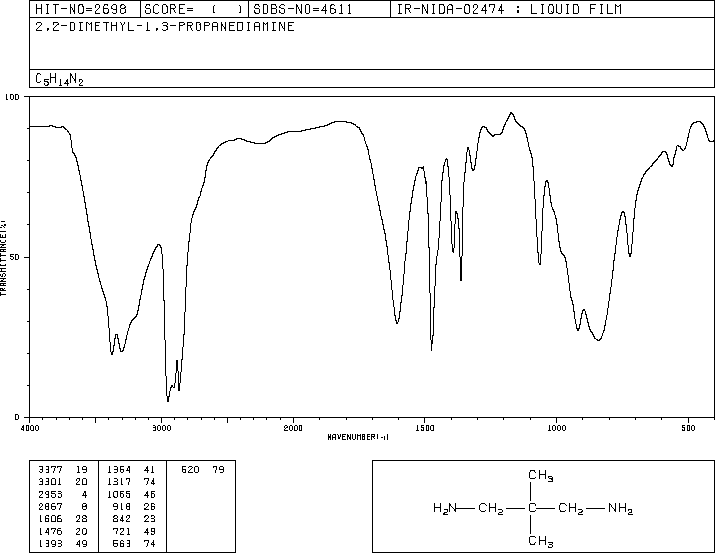715x553 pixels.
Task: Select peak value 620 in the table
Action: 190,470
